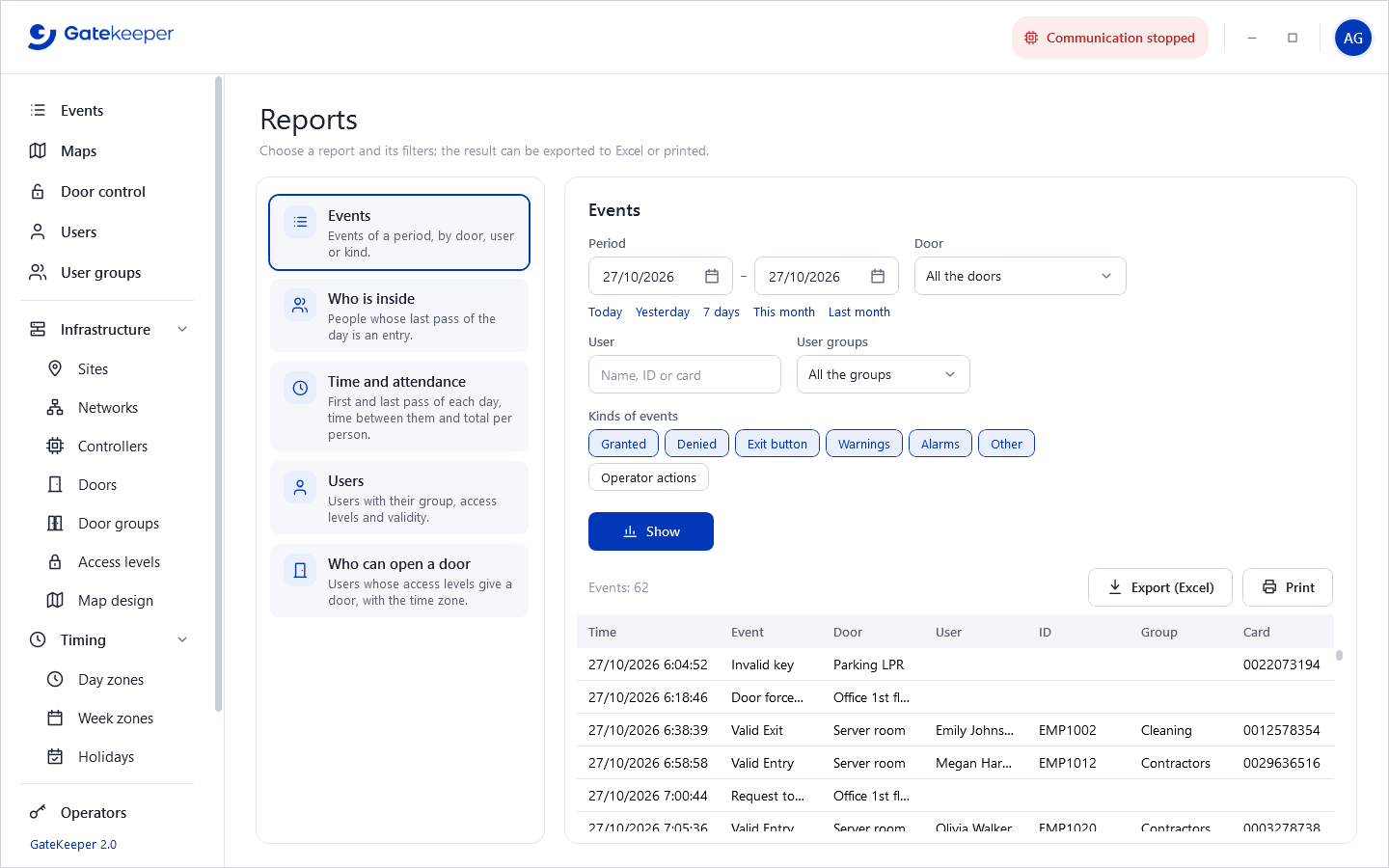
Task: Select the Time and attendance report
Action: (x=399, y=407)
